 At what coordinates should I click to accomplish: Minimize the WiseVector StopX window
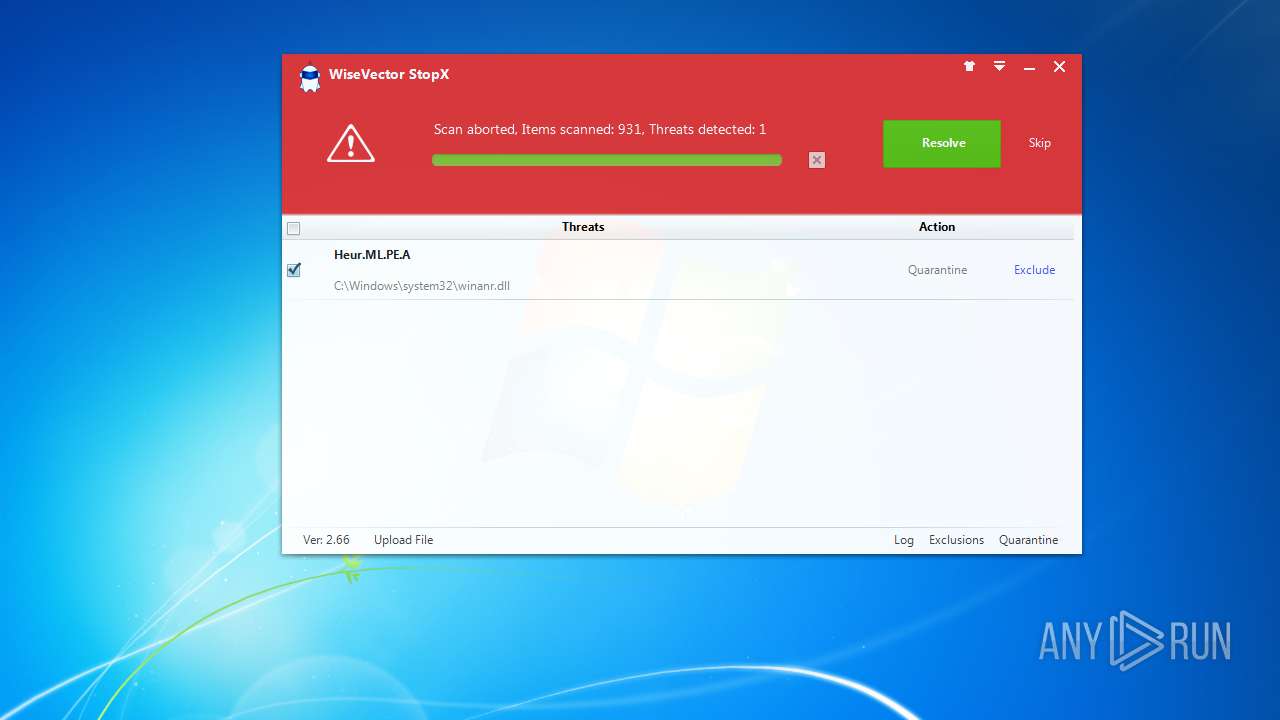1029,67
